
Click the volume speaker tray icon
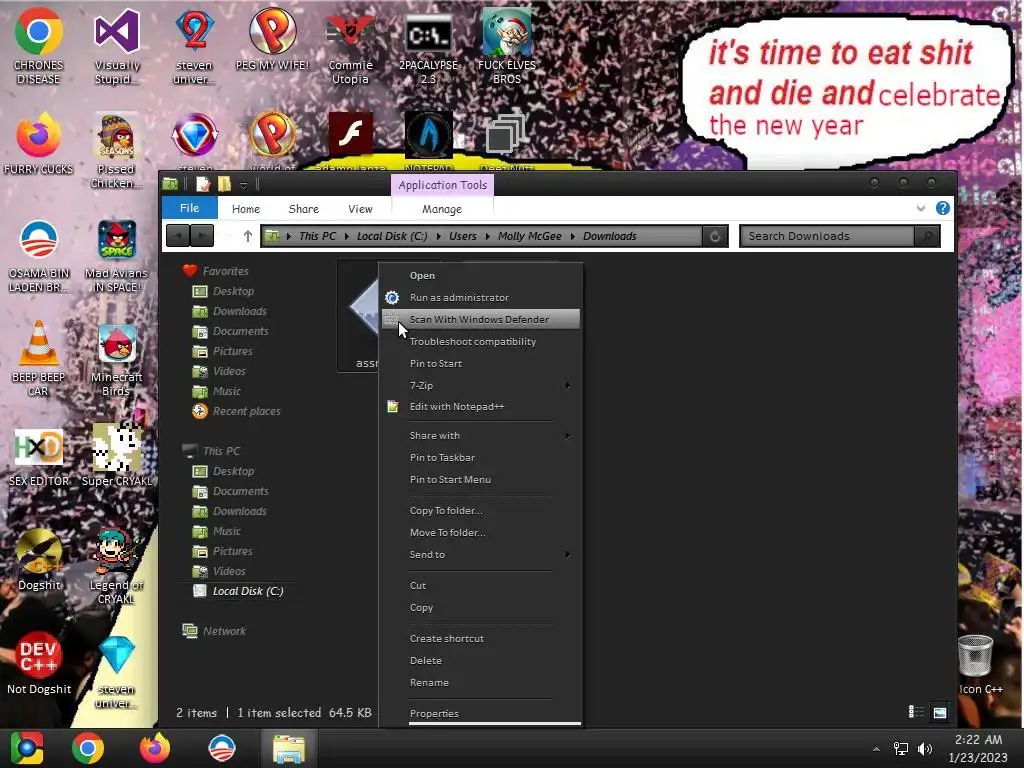925,748
